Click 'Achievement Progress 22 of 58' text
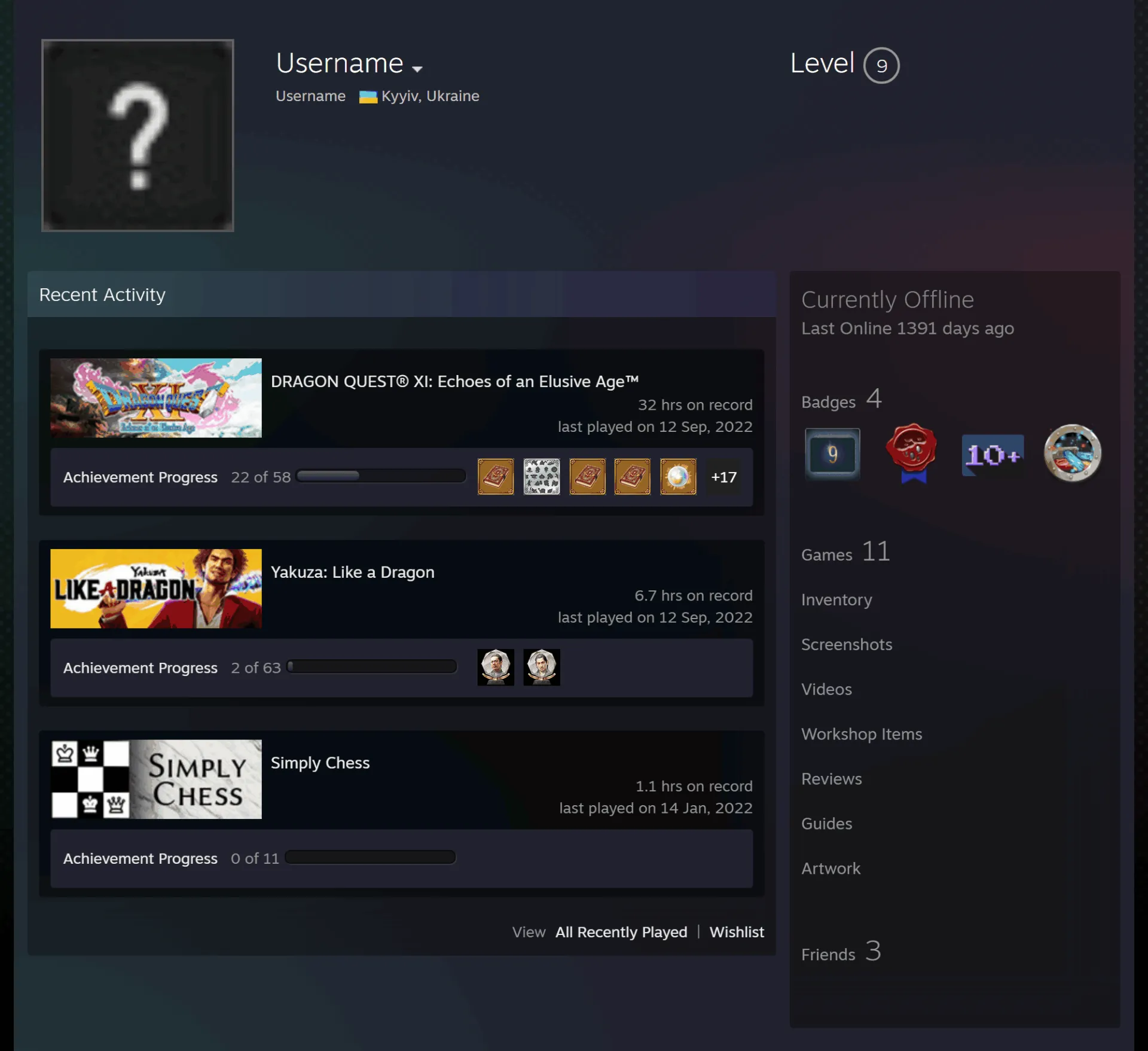The height and width of the screenshot is (1051, 1148). click(177, 477)
